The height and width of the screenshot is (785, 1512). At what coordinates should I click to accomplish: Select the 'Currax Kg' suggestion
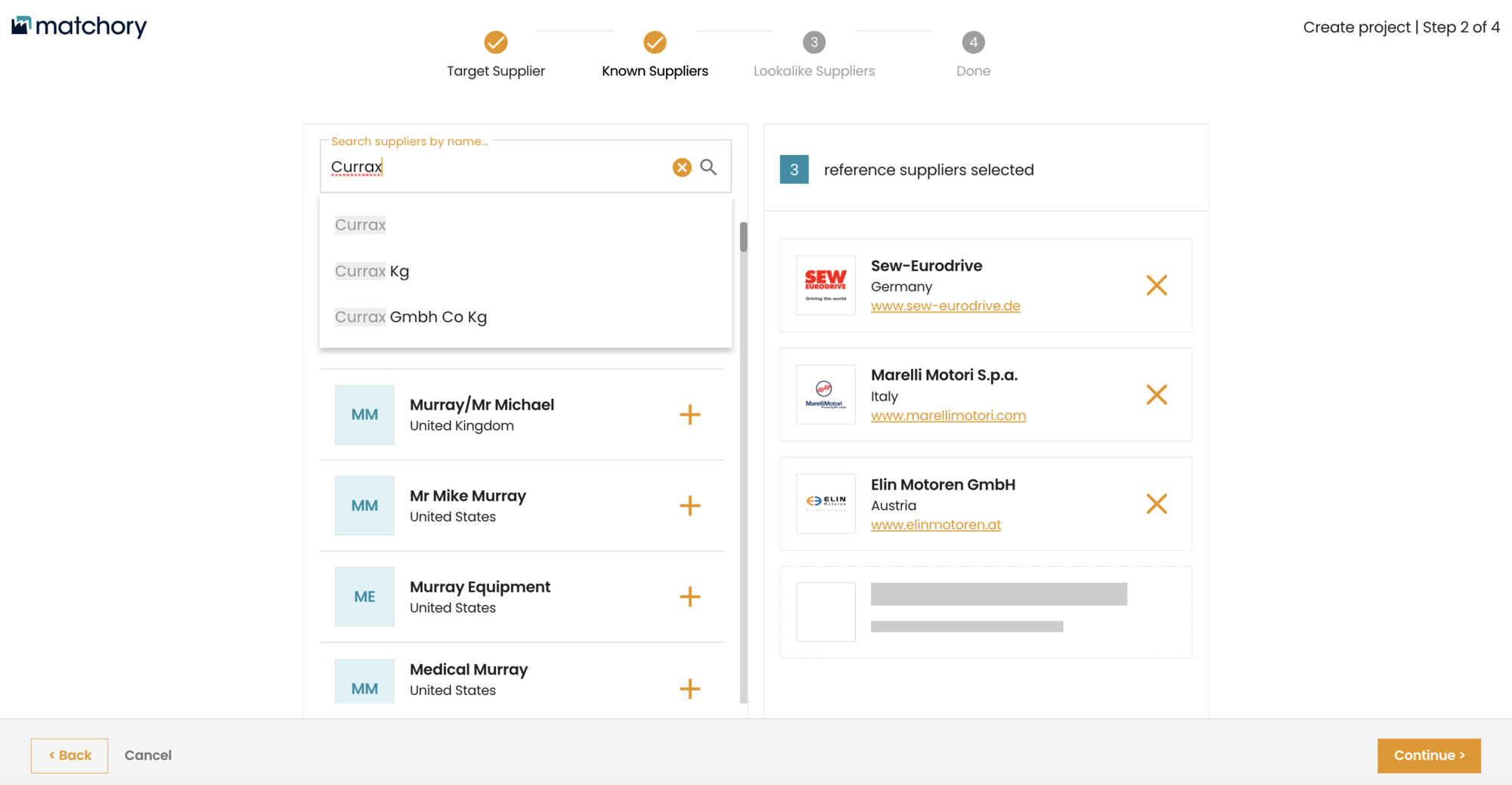tap(525, 271)
